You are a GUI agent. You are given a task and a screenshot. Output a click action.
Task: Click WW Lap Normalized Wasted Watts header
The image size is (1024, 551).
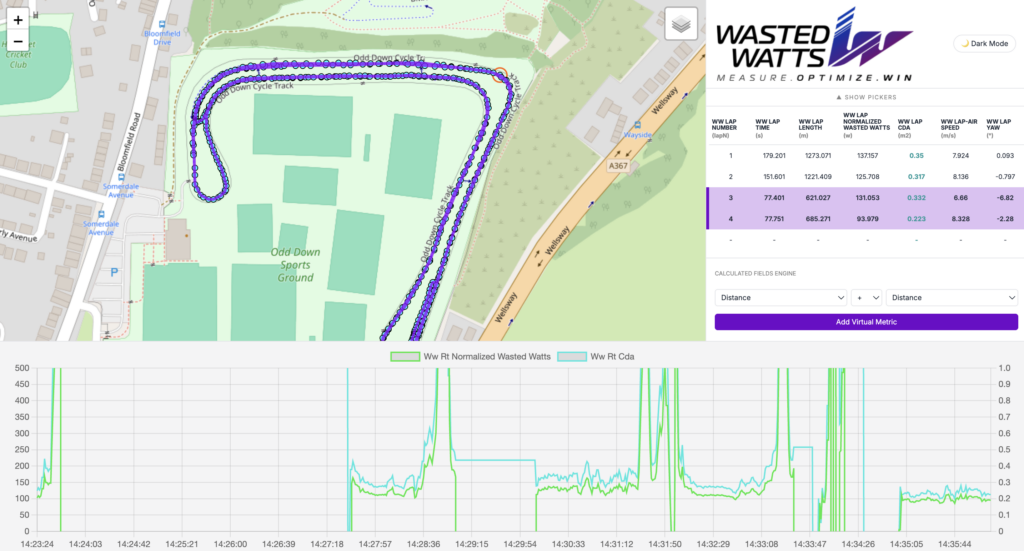[867, 125]
